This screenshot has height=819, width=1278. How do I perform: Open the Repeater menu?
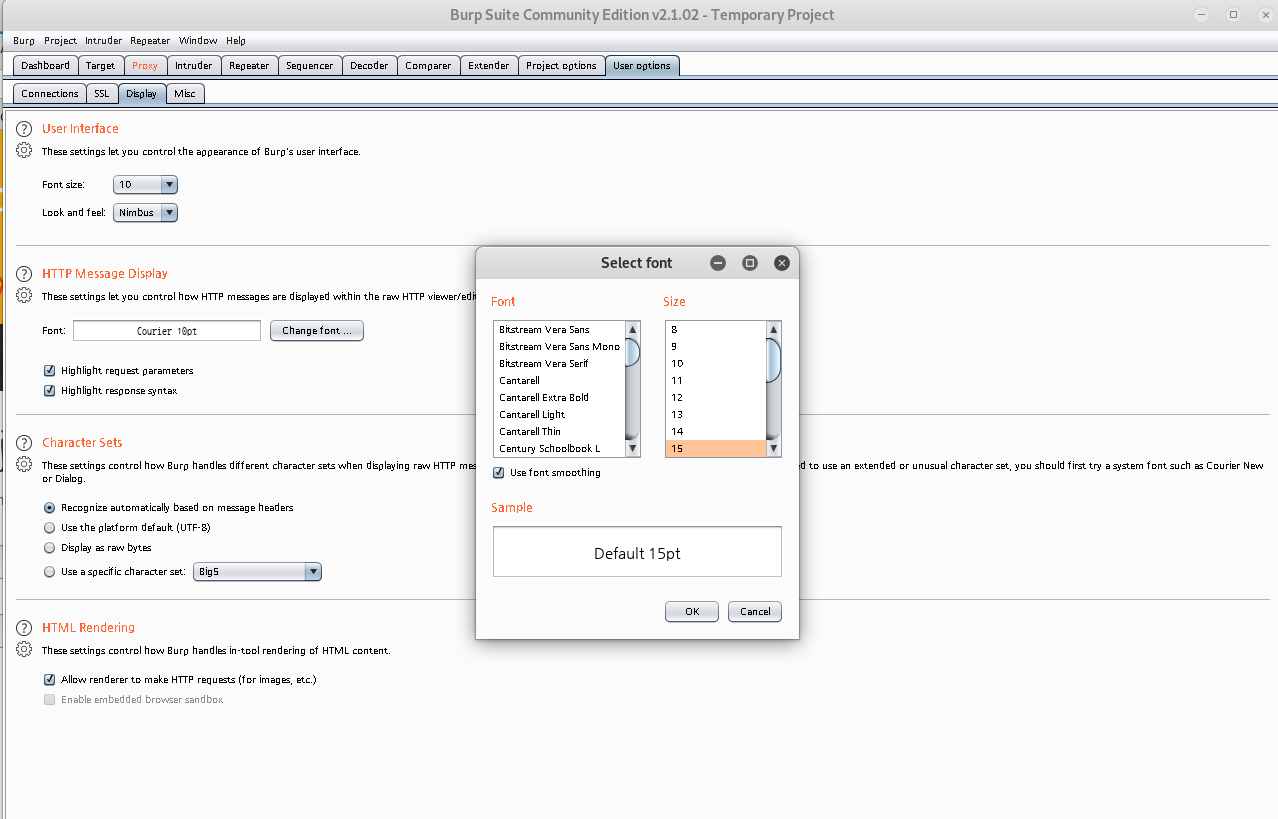coord(150,41)
